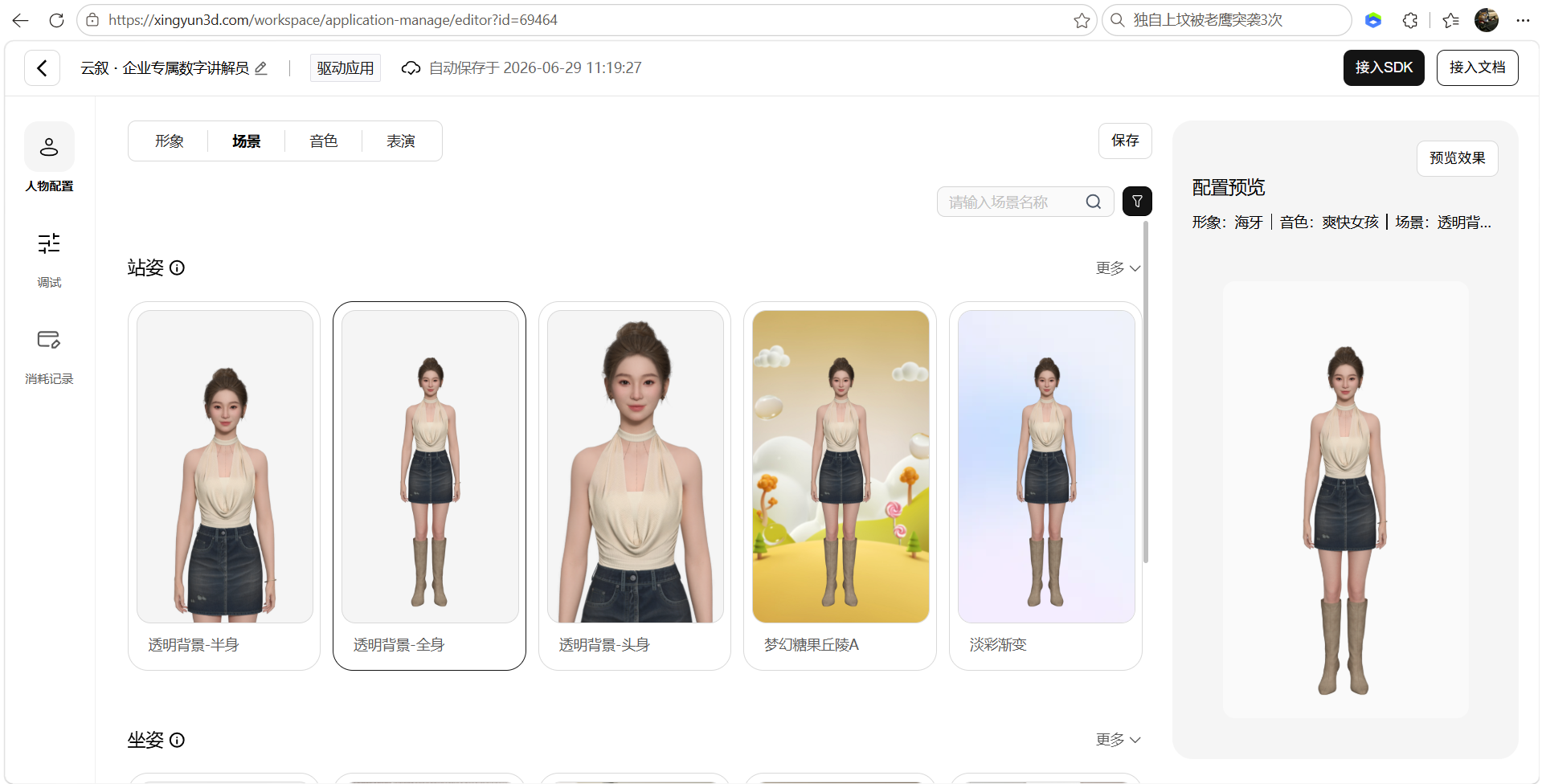Open the 人物配置 sidebar icon
Viewport: 1542px width, 784px height.
tap(49, 147)
